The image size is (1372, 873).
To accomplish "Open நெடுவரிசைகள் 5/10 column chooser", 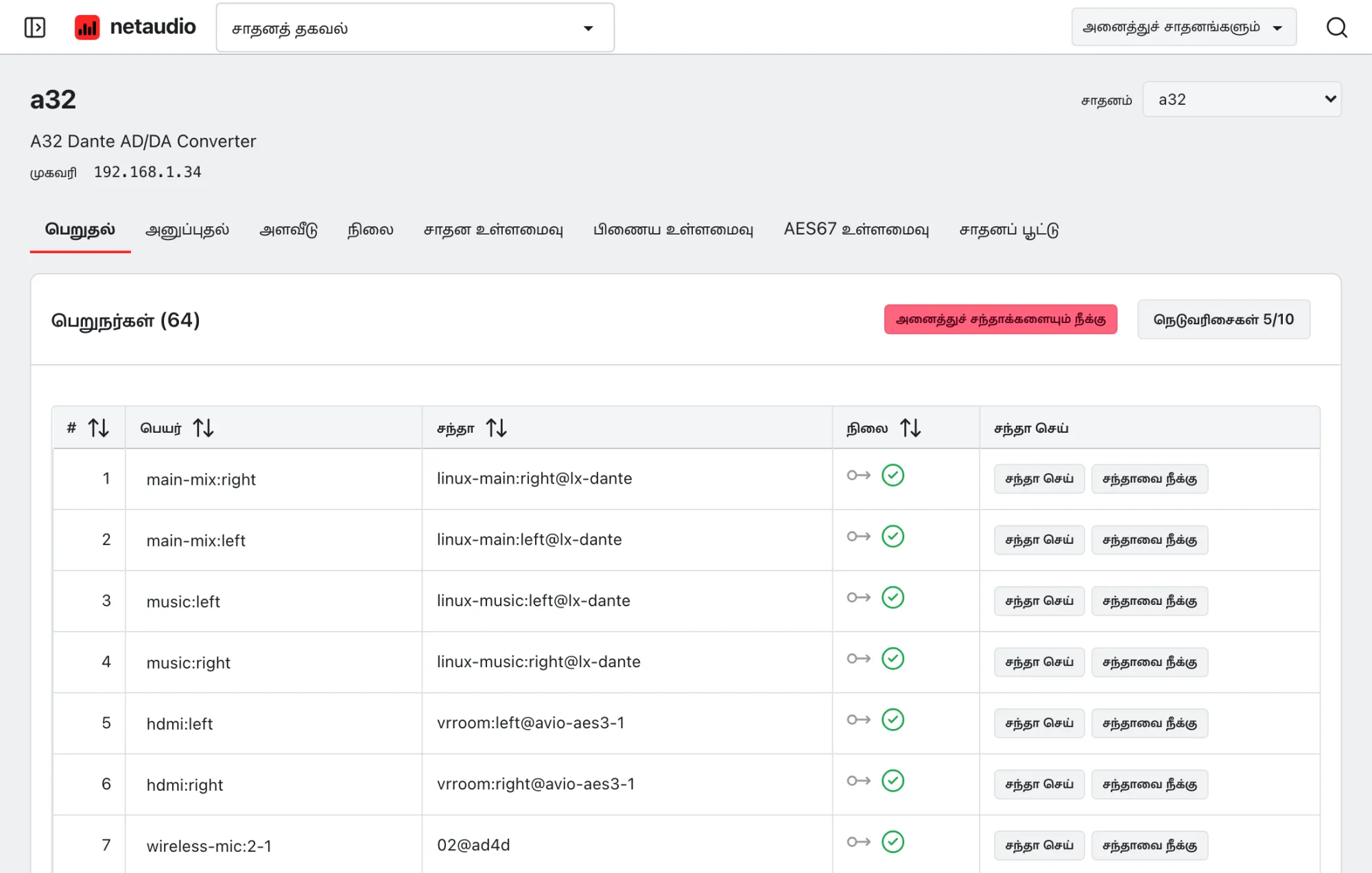I will click(x=1223, y=320).
